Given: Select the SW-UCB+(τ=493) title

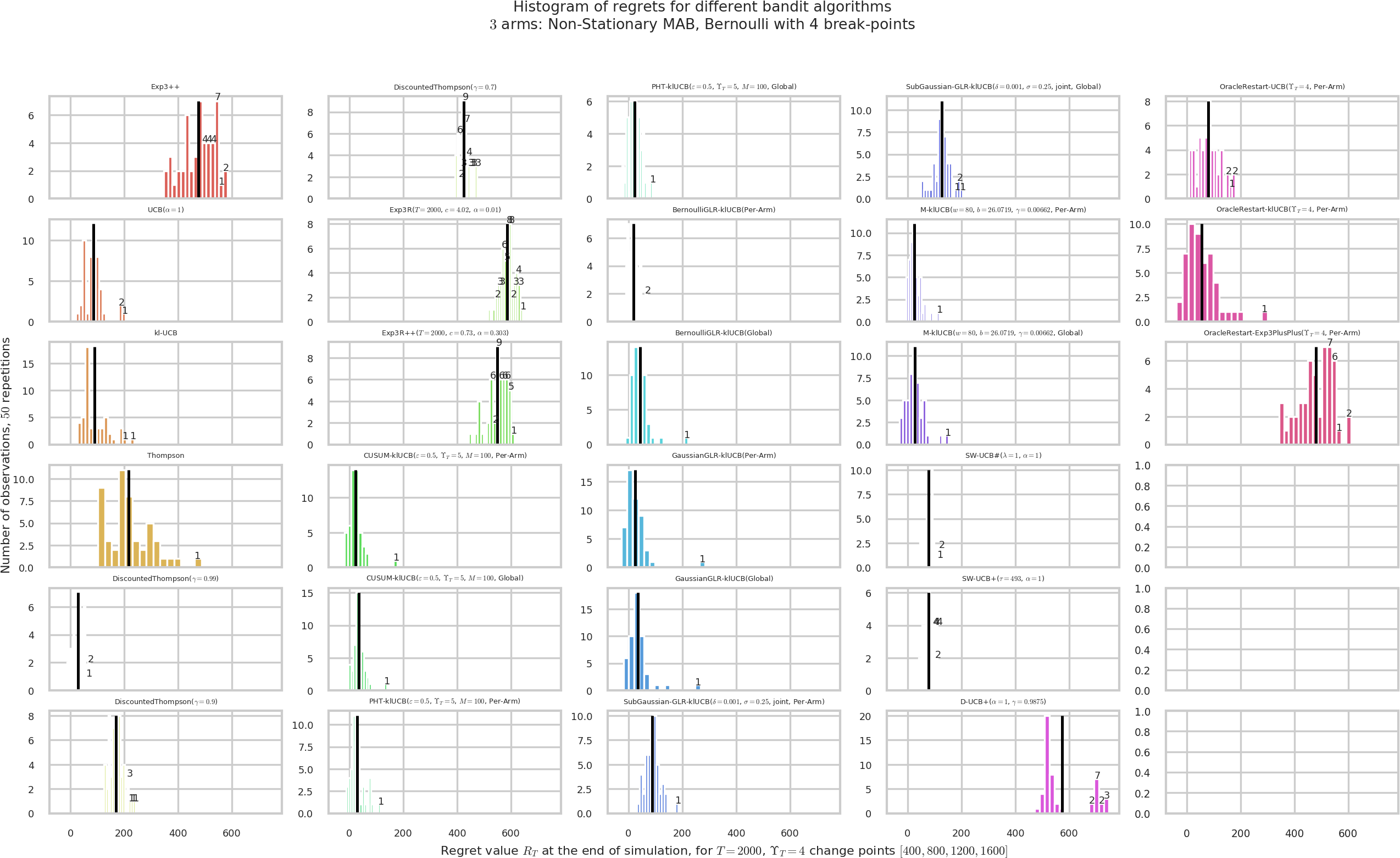Looking at the screenshot, I should point(1003,578).
